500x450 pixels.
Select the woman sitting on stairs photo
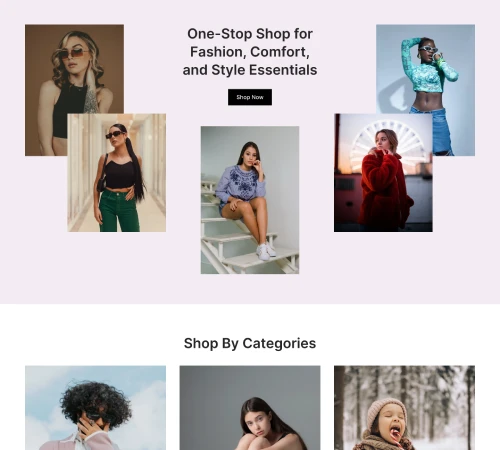pyautogui.click(x=250, y=200)
